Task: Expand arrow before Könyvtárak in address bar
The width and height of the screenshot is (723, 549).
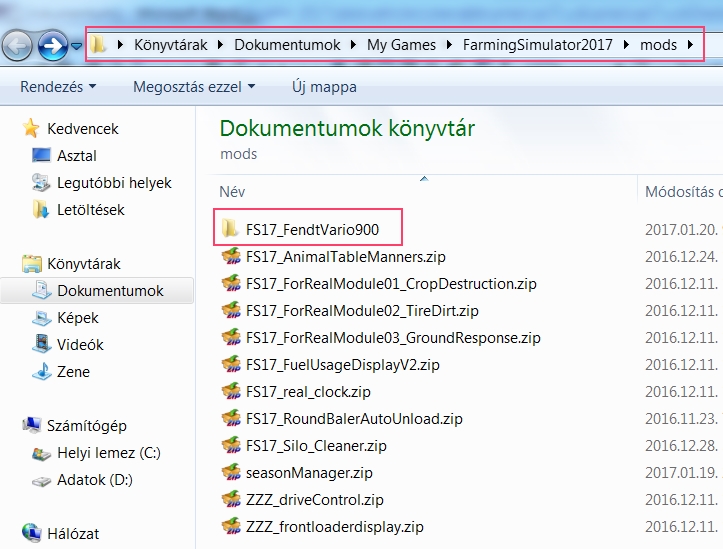Action: coord(120,45)
